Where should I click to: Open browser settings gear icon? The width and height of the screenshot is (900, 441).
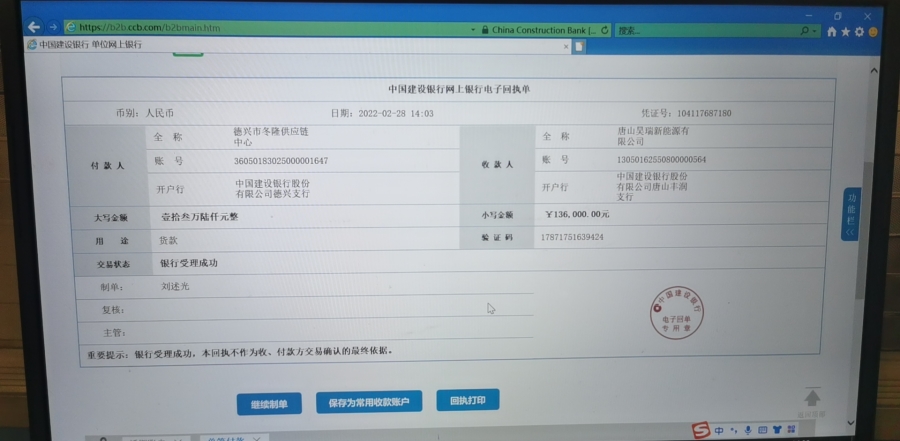point(859,32)
